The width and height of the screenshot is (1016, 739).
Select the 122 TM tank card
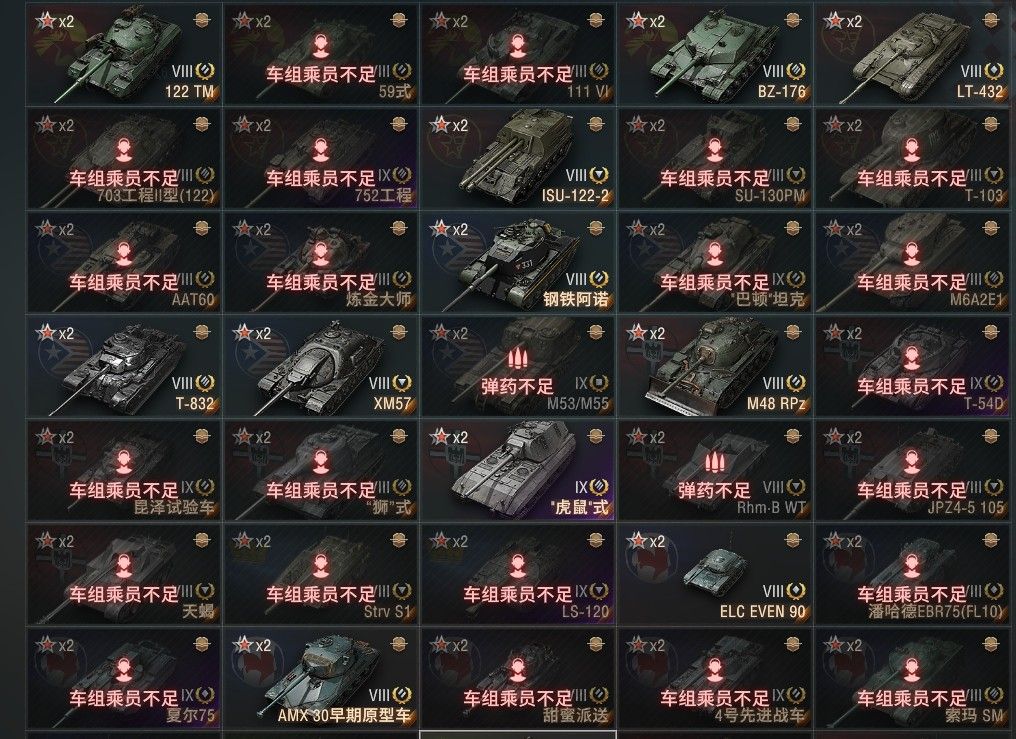click(123, 54)
